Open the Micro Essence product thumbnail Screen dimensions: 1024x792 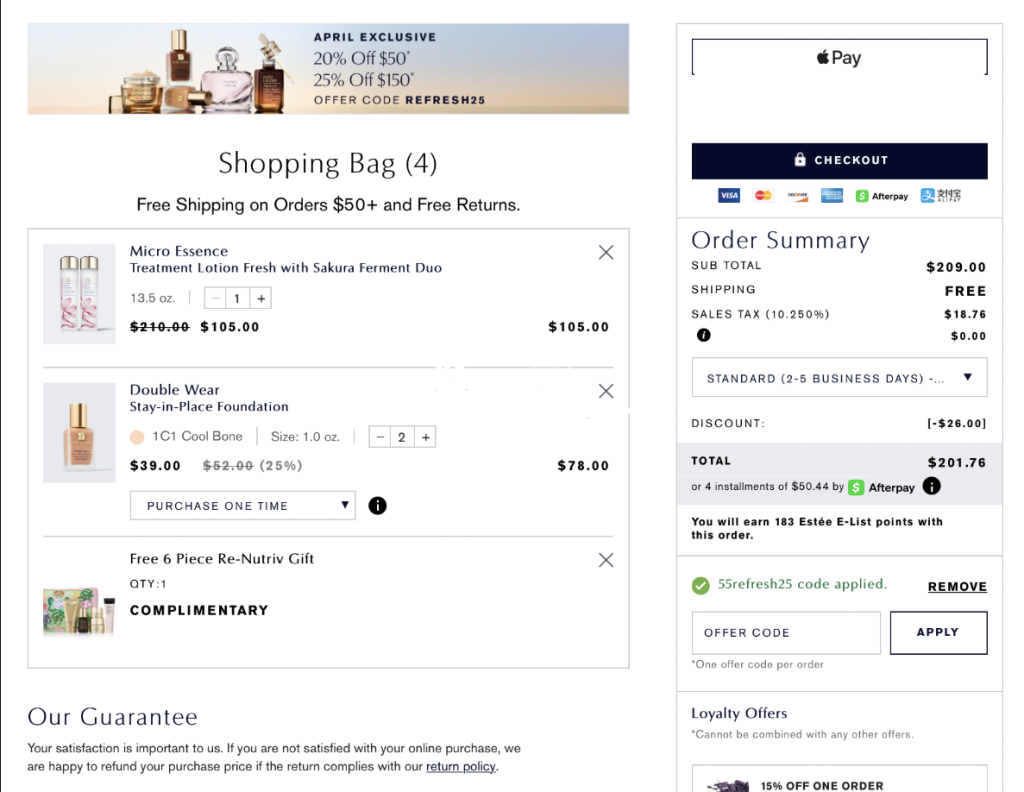(x=79, y=294)
